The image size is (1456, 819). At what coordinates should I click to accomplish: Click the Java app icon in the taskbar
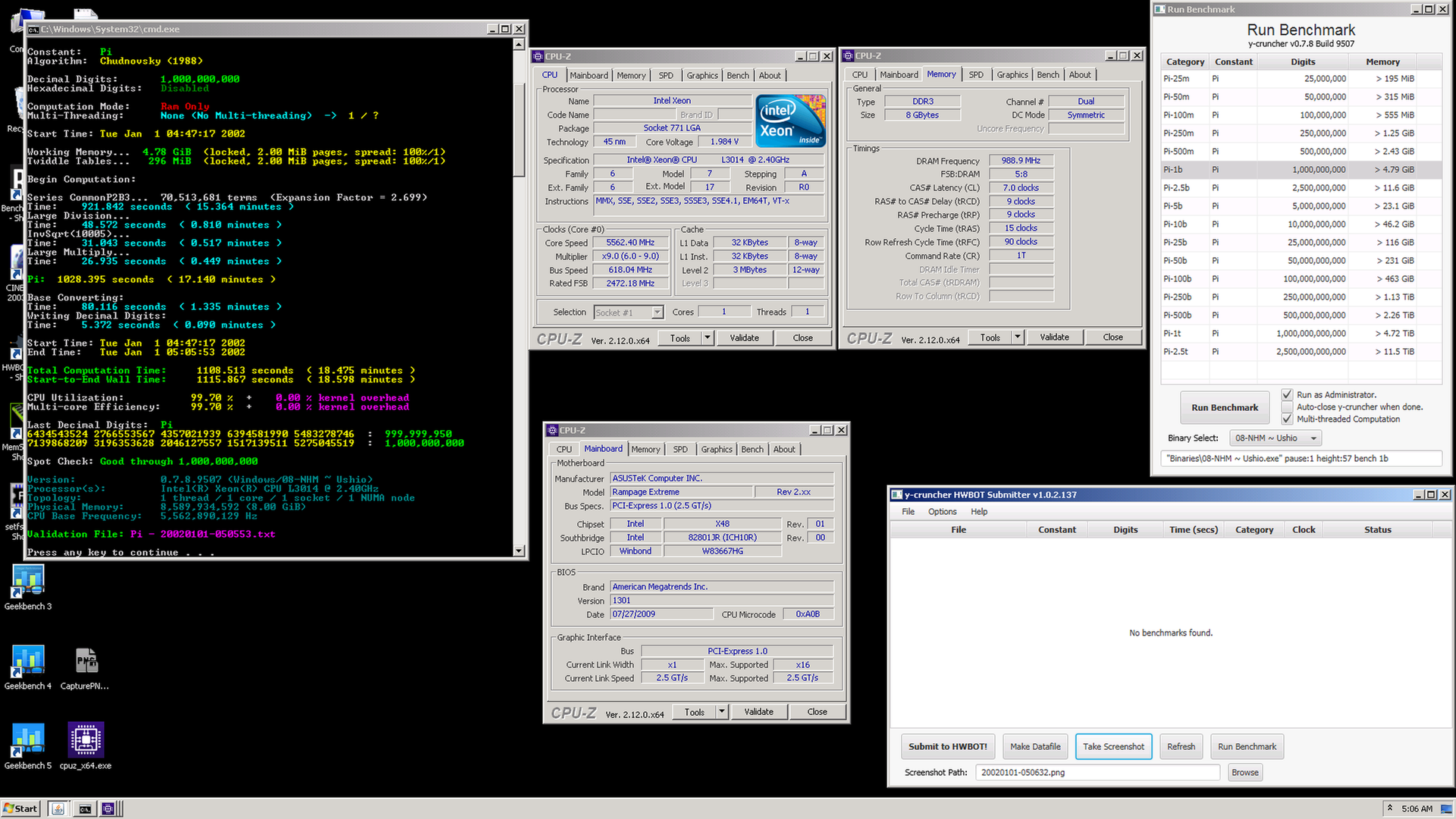pos(58,809)
